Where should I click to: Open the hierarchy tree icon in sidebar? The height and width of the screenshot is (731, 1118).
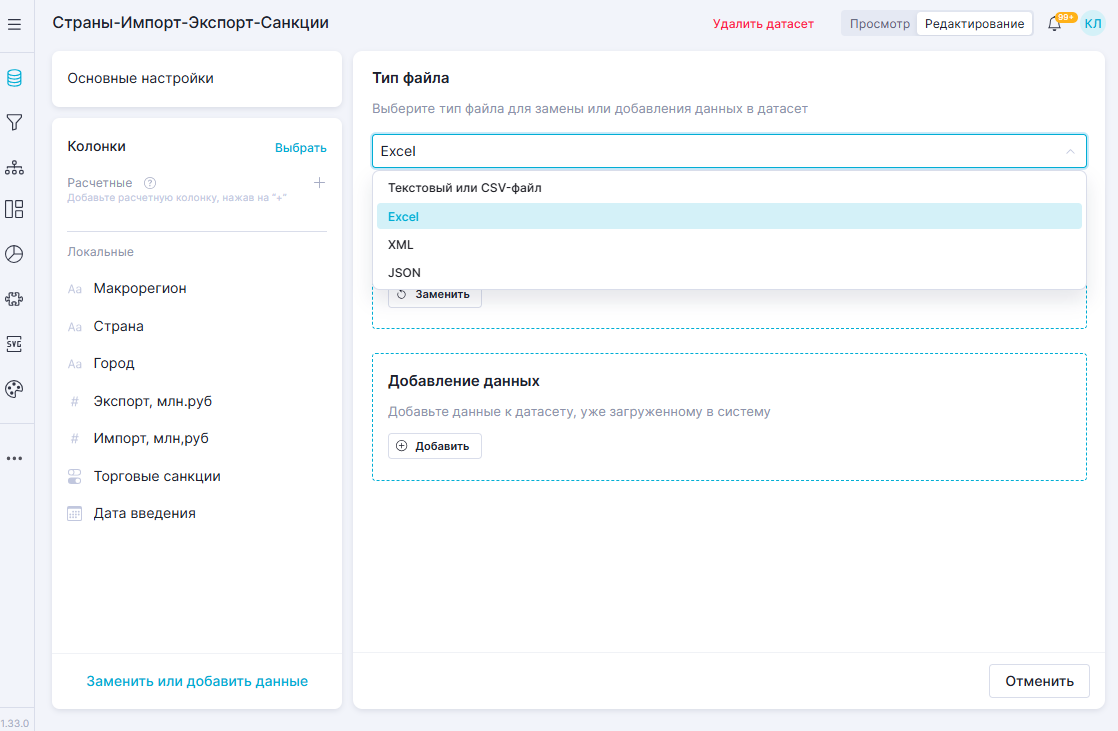[14, 166]
